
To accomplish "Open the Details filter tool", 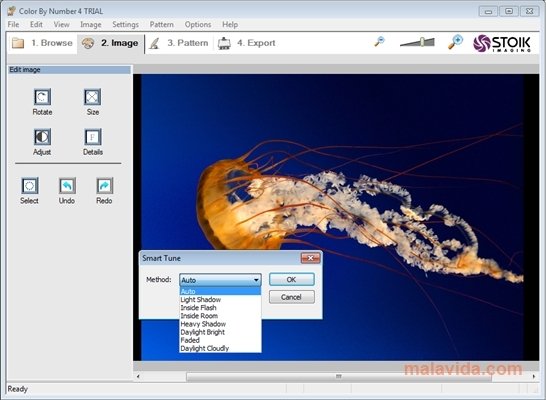I will [93, 137].
